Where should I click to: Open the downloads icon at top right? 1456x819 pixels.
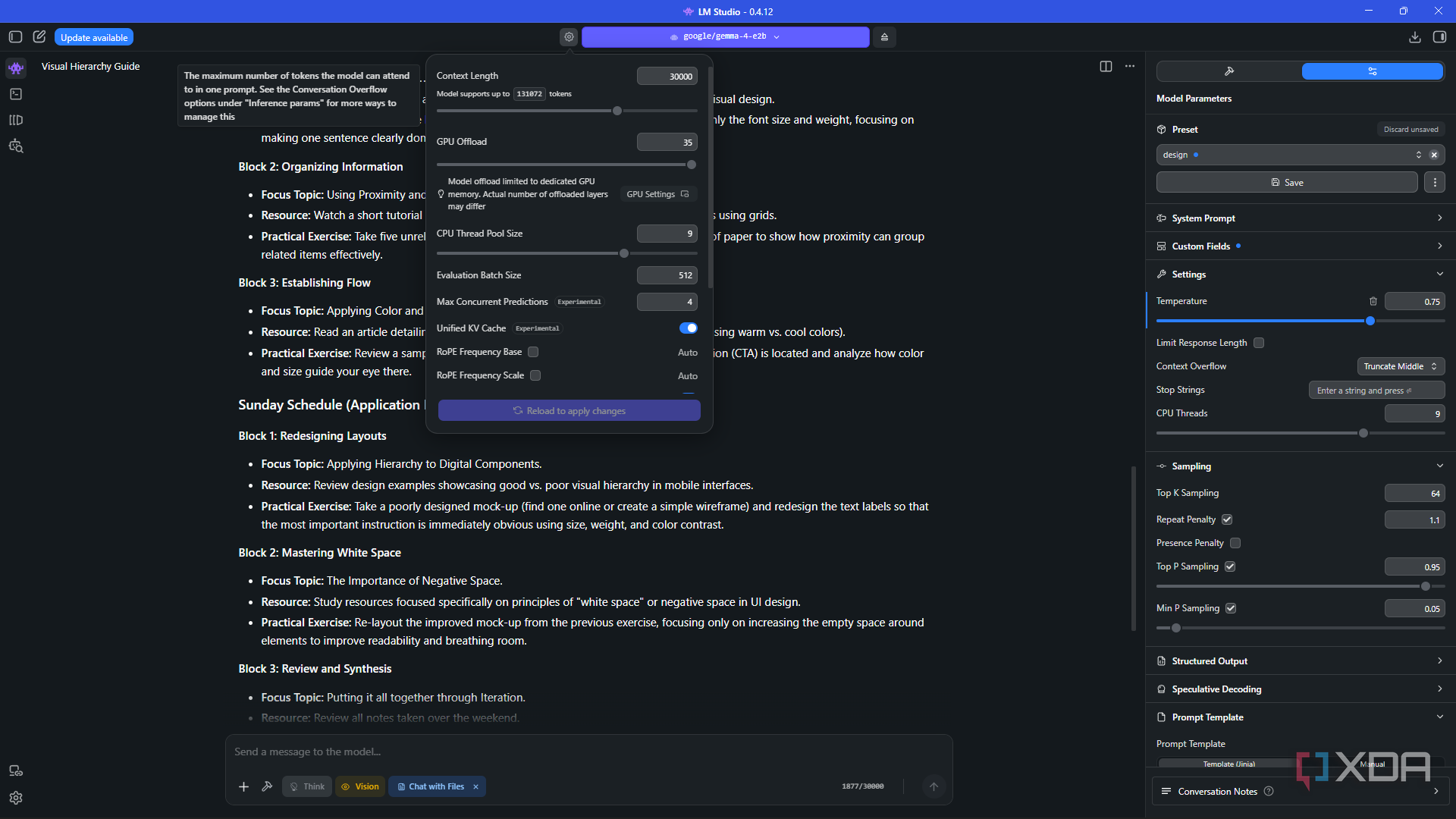tap(1415, 37)
